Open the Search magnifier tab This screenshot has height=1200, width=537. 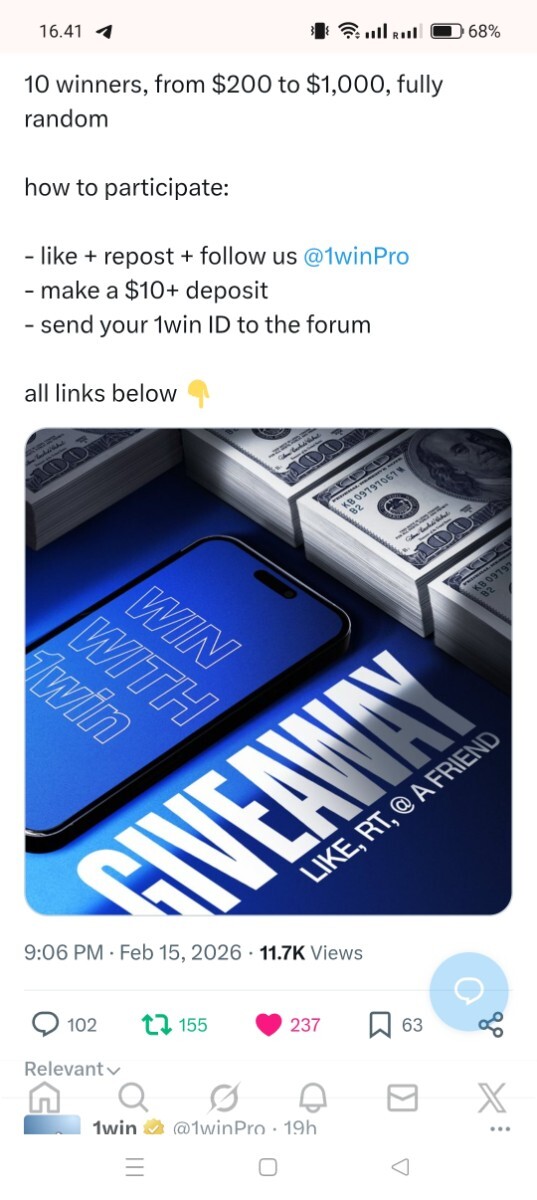[134, 1098]
